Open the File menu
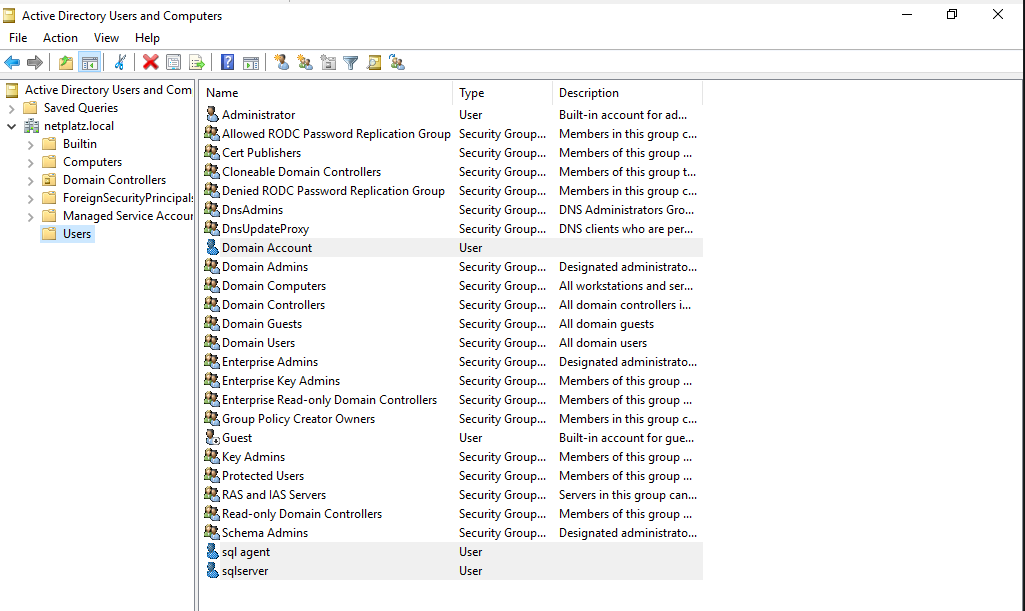The height and width of the screenshot is (611, 1025). (x=18, y=38)
